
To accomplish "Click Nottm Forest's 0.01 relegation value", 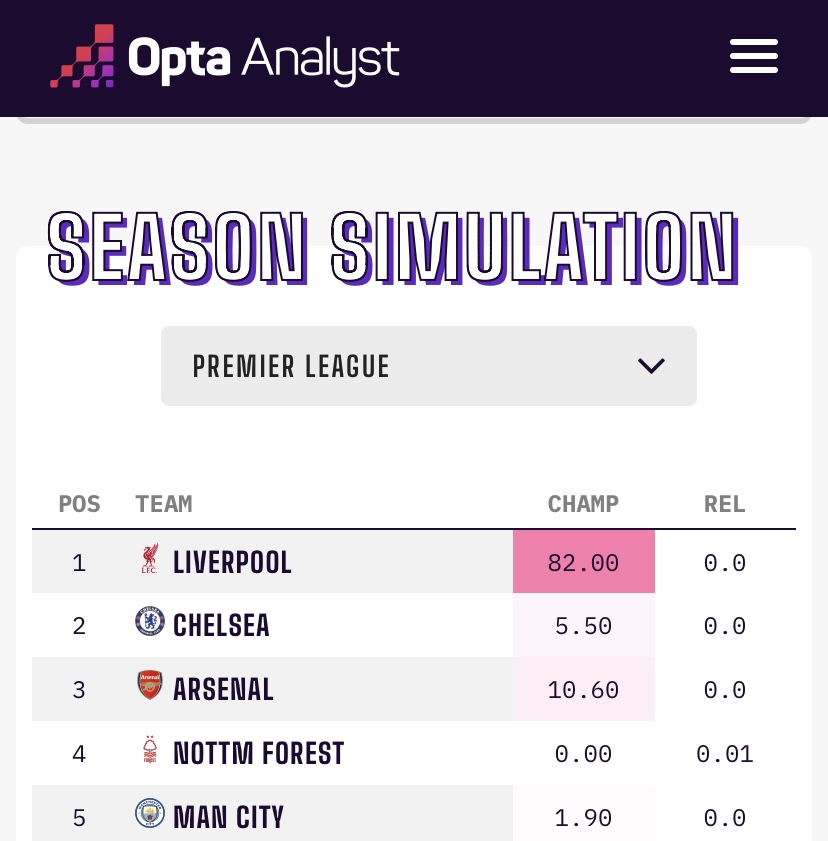I will [724, 754].
